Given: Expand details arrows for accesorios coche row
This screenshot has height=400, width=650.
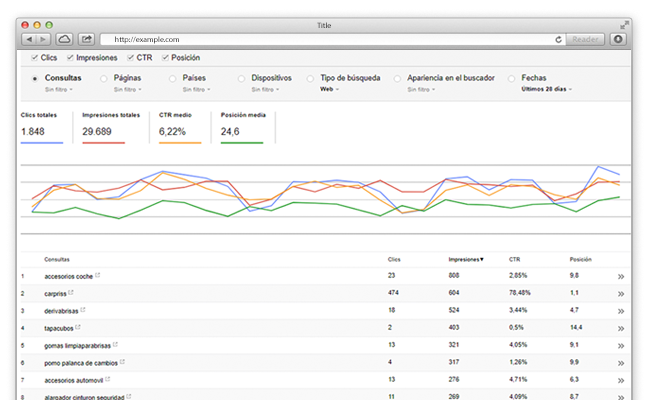Looking at the screenshot, I should click(621, 276).
